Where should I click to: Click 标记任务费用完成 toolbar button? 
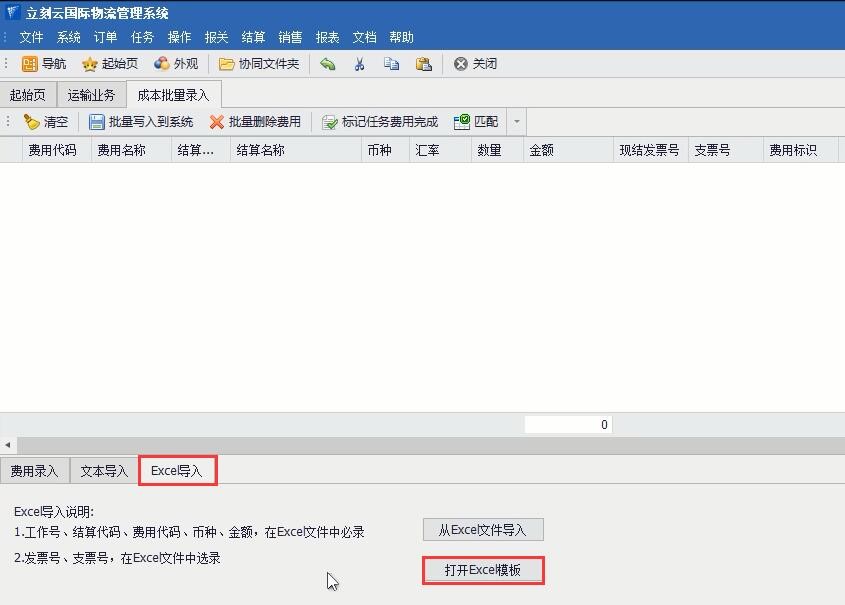click(x=380, y=122)
